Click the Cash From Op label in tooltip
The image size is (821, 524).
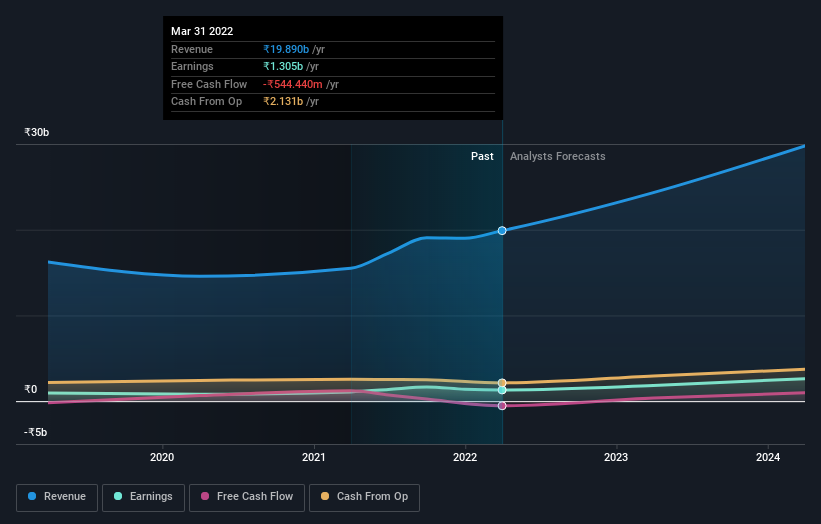[206, 102]
